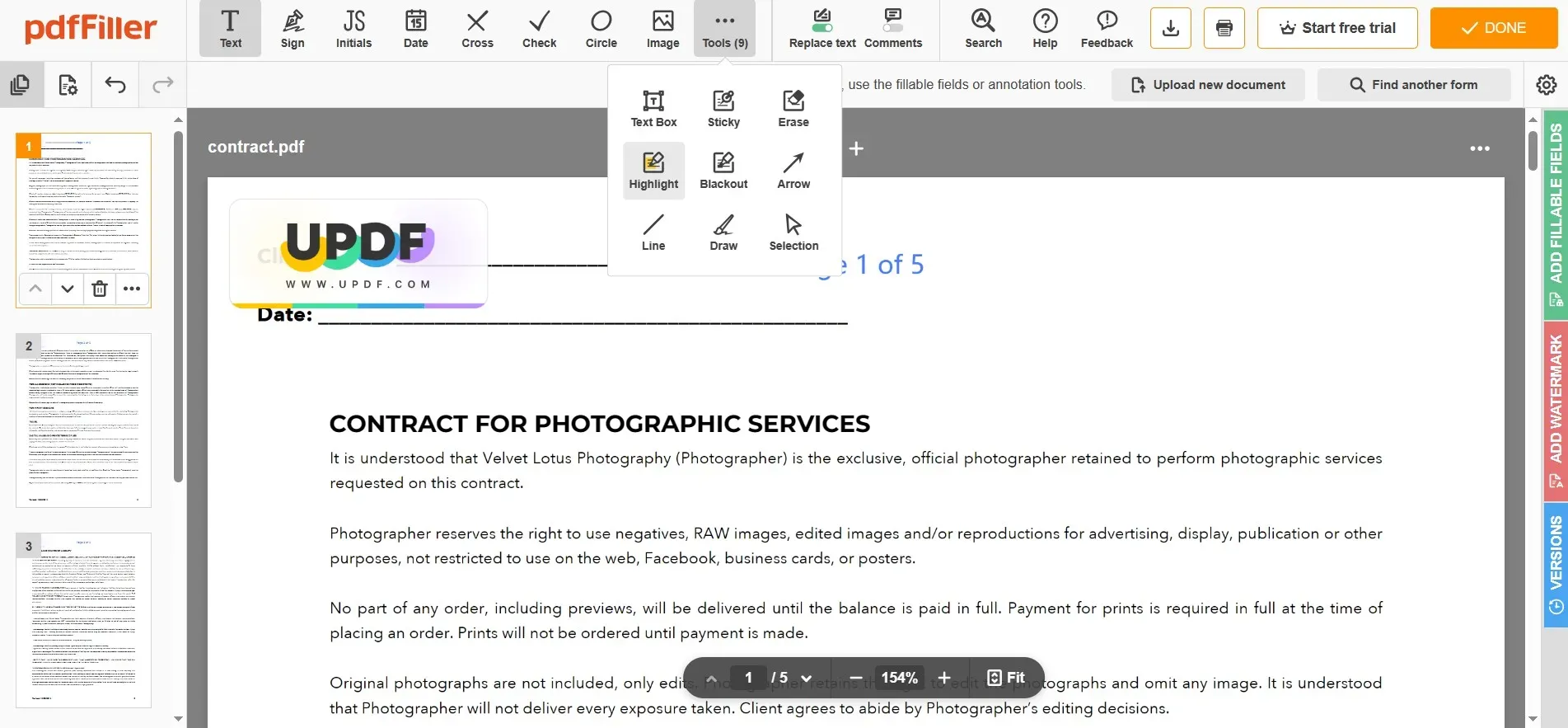
Task: Click the print document icon
Action: click(x=1224, y=28)
